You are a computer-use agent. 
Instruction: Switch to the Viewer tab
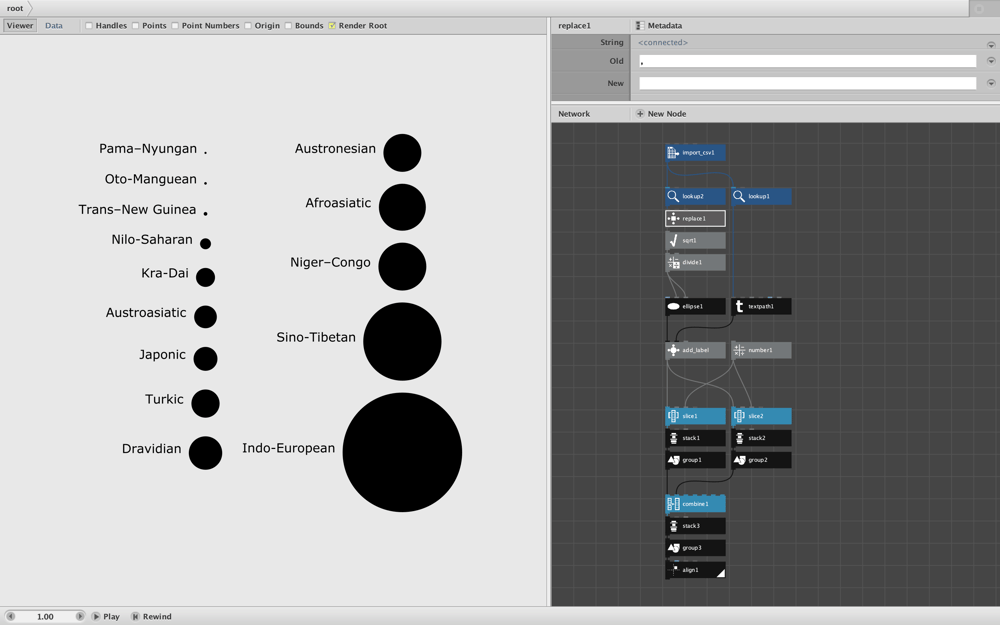[20, 26]
